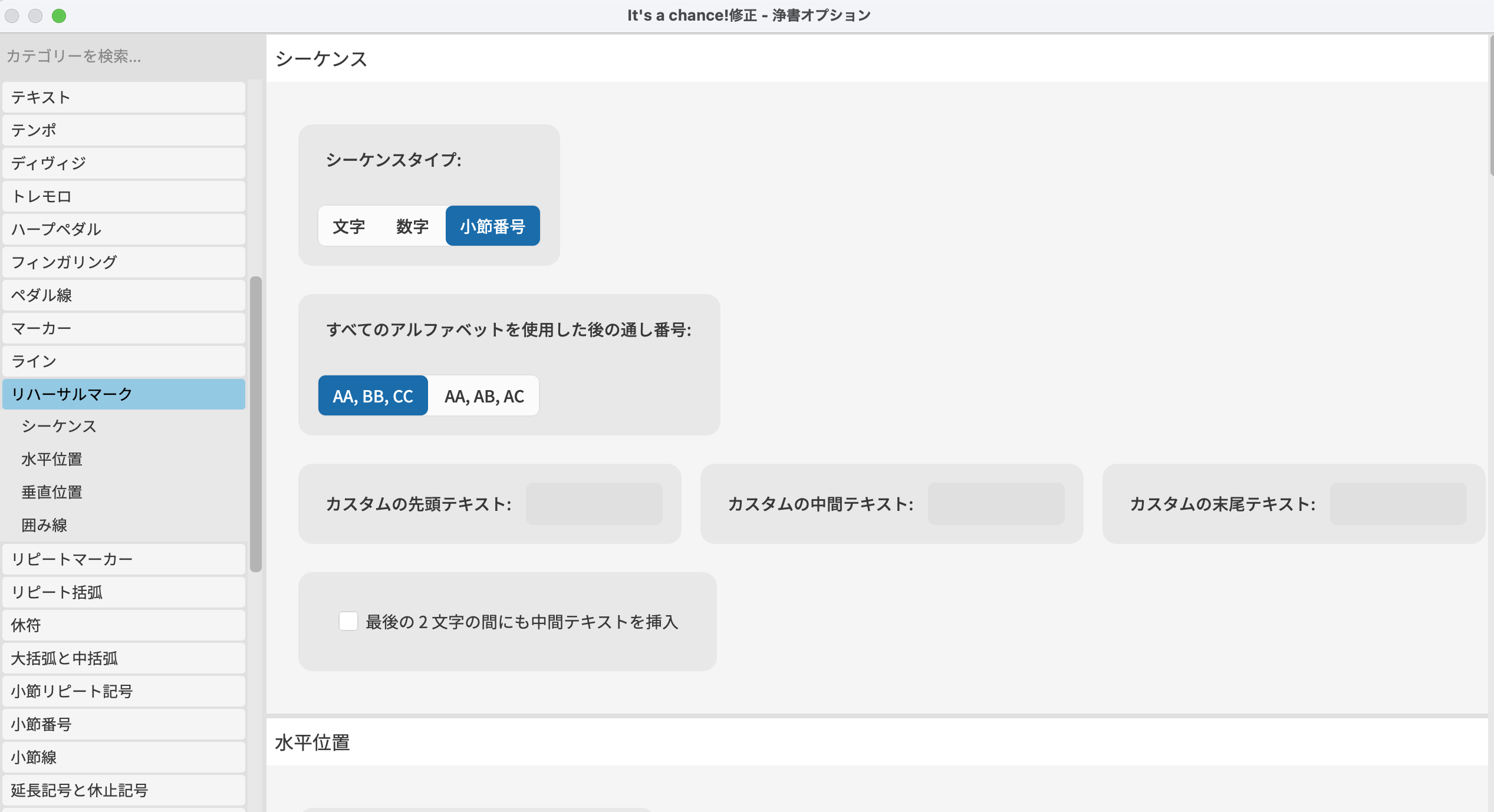Select the AA, BB, CC numbering option
Image resolution: width=1494 pixels, height=812 pixels.
(373, 396)
